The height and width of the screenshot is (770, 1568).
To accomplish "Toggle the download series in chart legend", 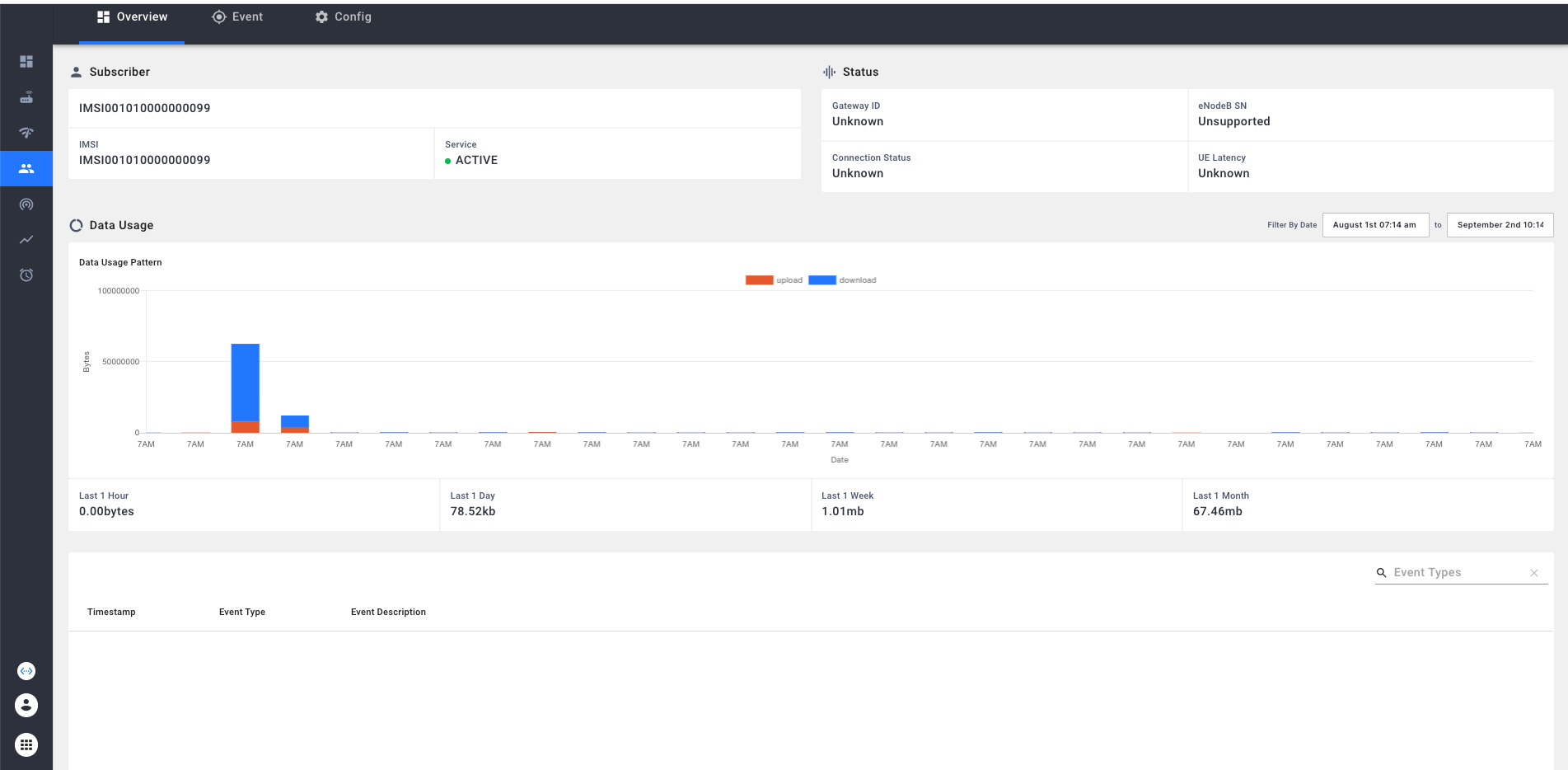I will click(x=842, y=280).
